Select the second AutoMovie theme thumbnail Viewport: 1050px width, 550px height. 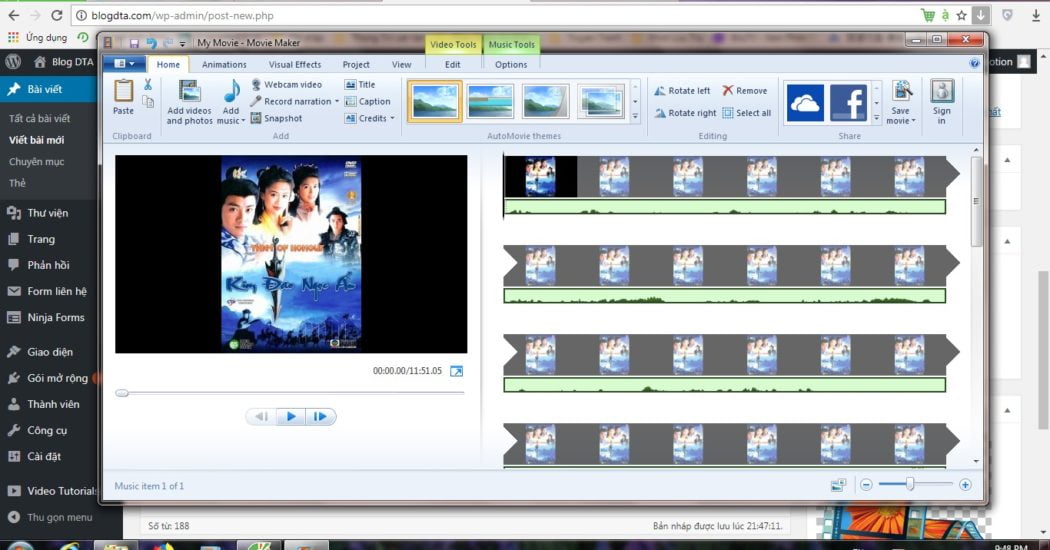pos(490,102)
